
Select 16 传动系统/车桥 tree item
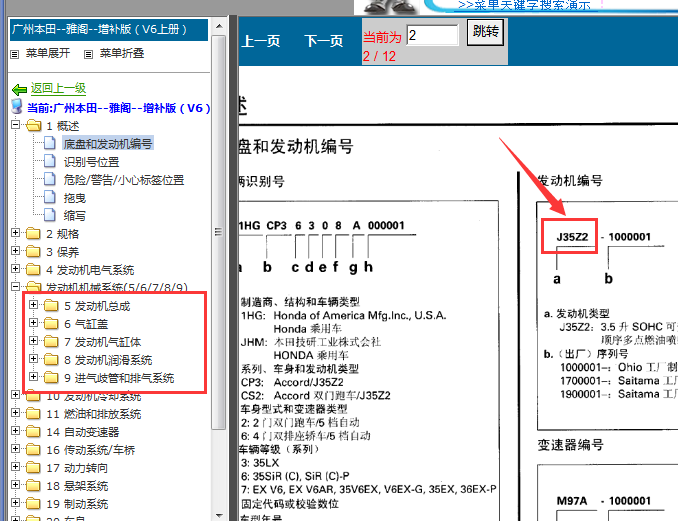(91, 450)
